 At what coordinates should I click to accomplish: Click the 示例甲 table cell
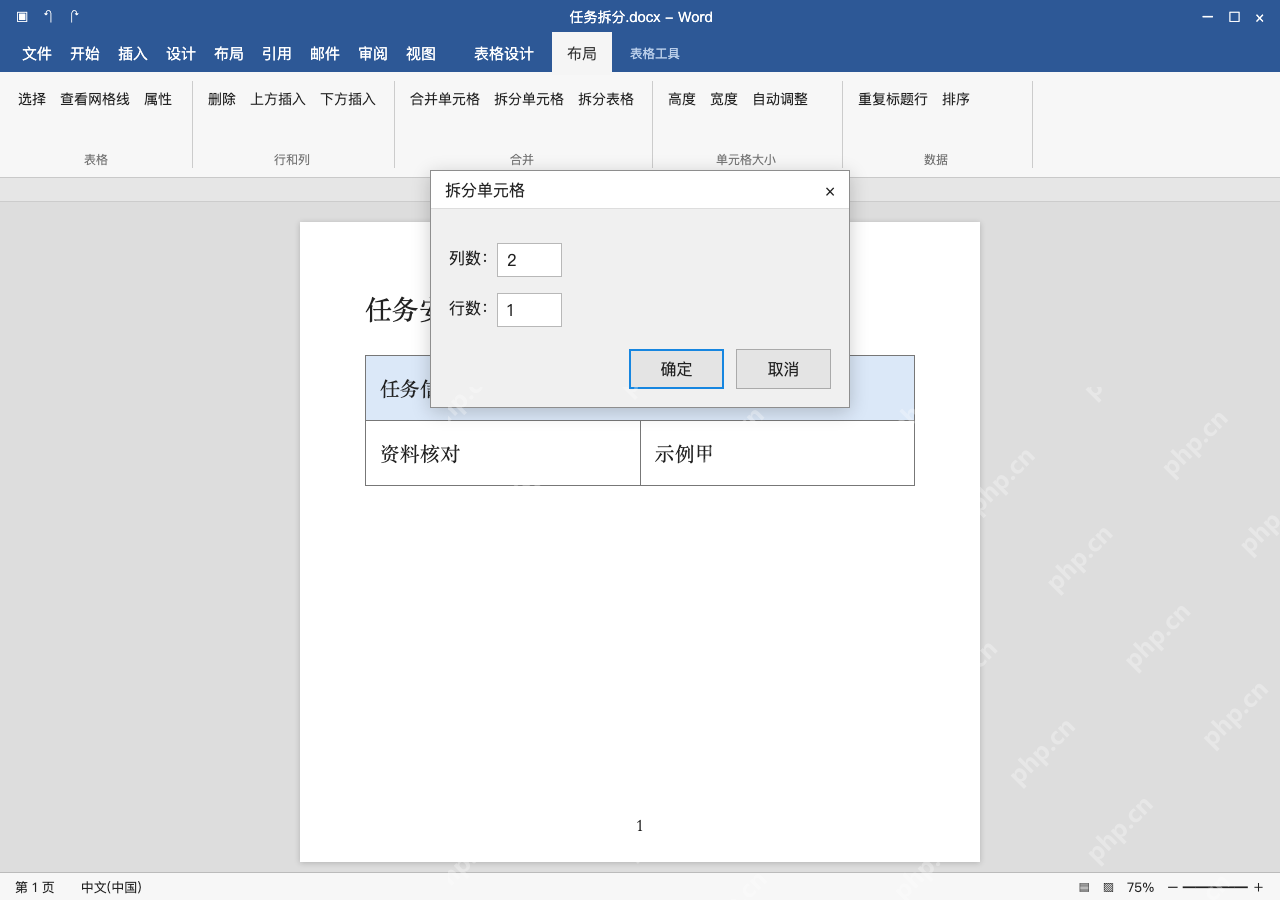click(x=777, y=453)
